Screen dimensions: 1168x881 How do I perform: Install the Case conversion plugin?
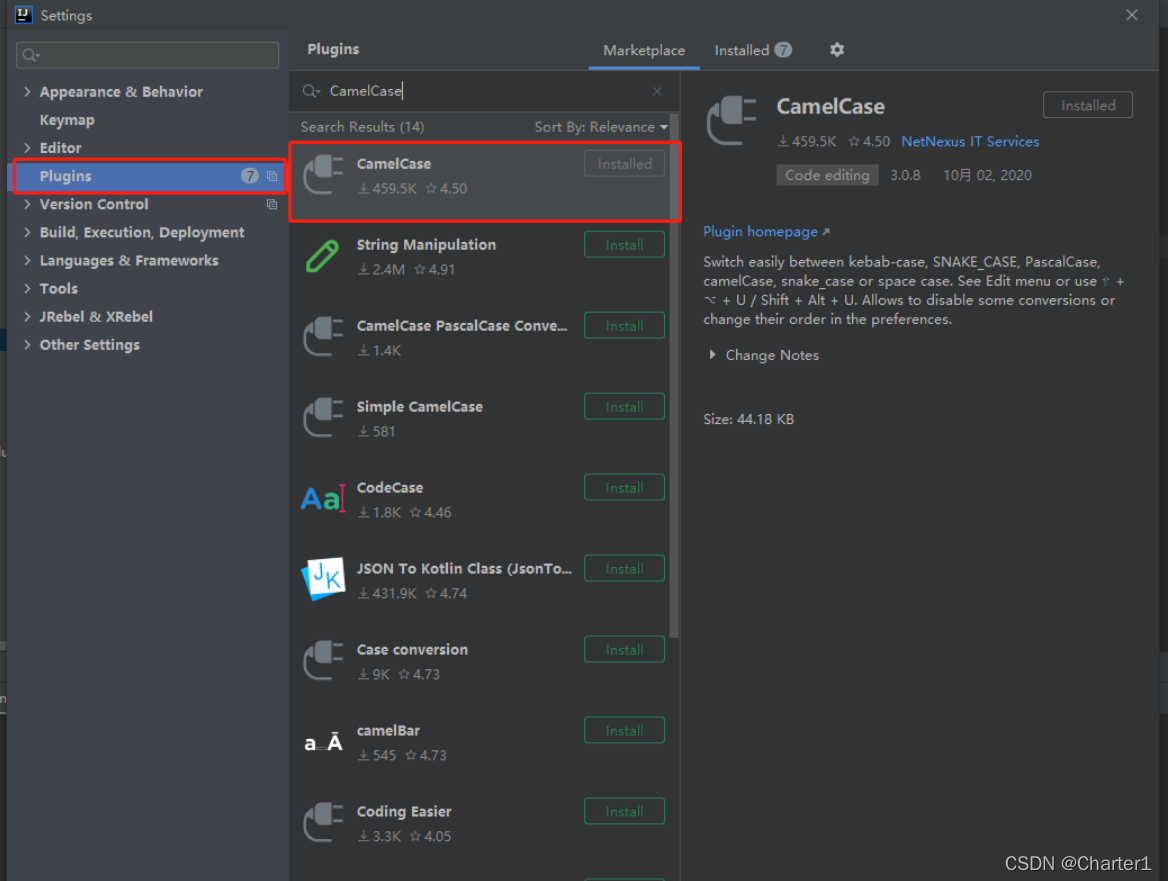tap(624, 649)
